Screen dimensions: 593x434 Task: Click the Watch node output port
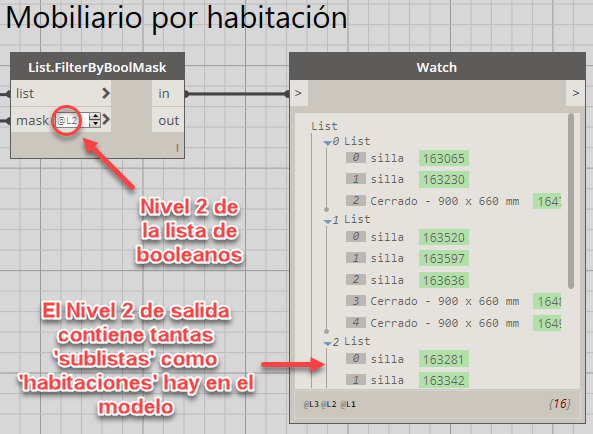tap(575, 93)
